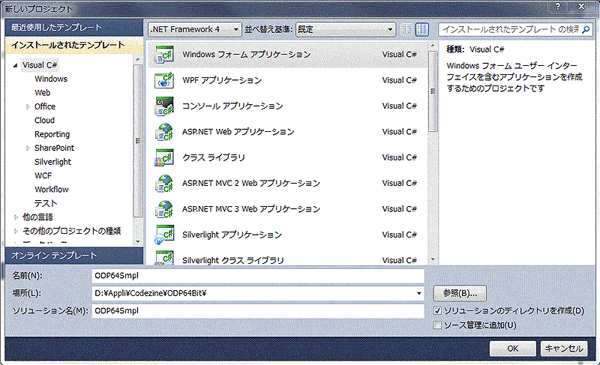Click the 参照(B)... browse button
Screen dimensions: 600x365
click(x=460, y=293)
